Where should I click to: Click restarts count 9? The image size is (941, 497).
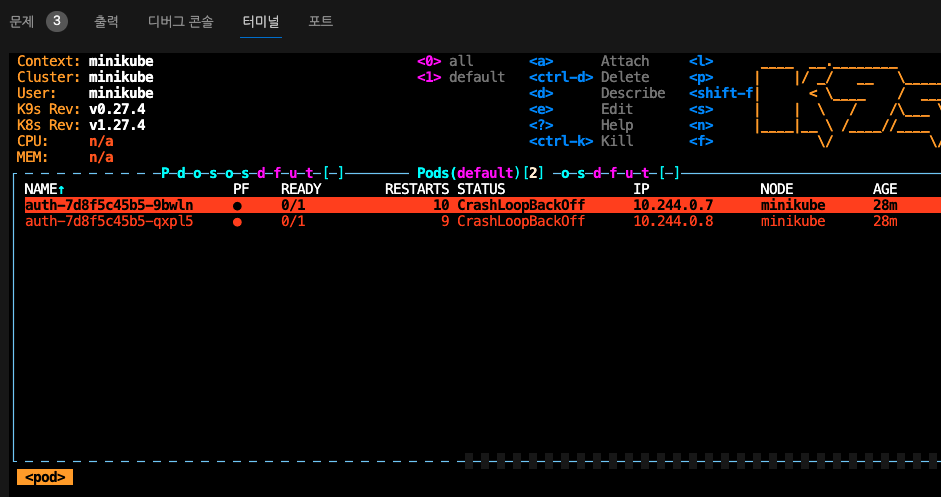pos(445,221)
